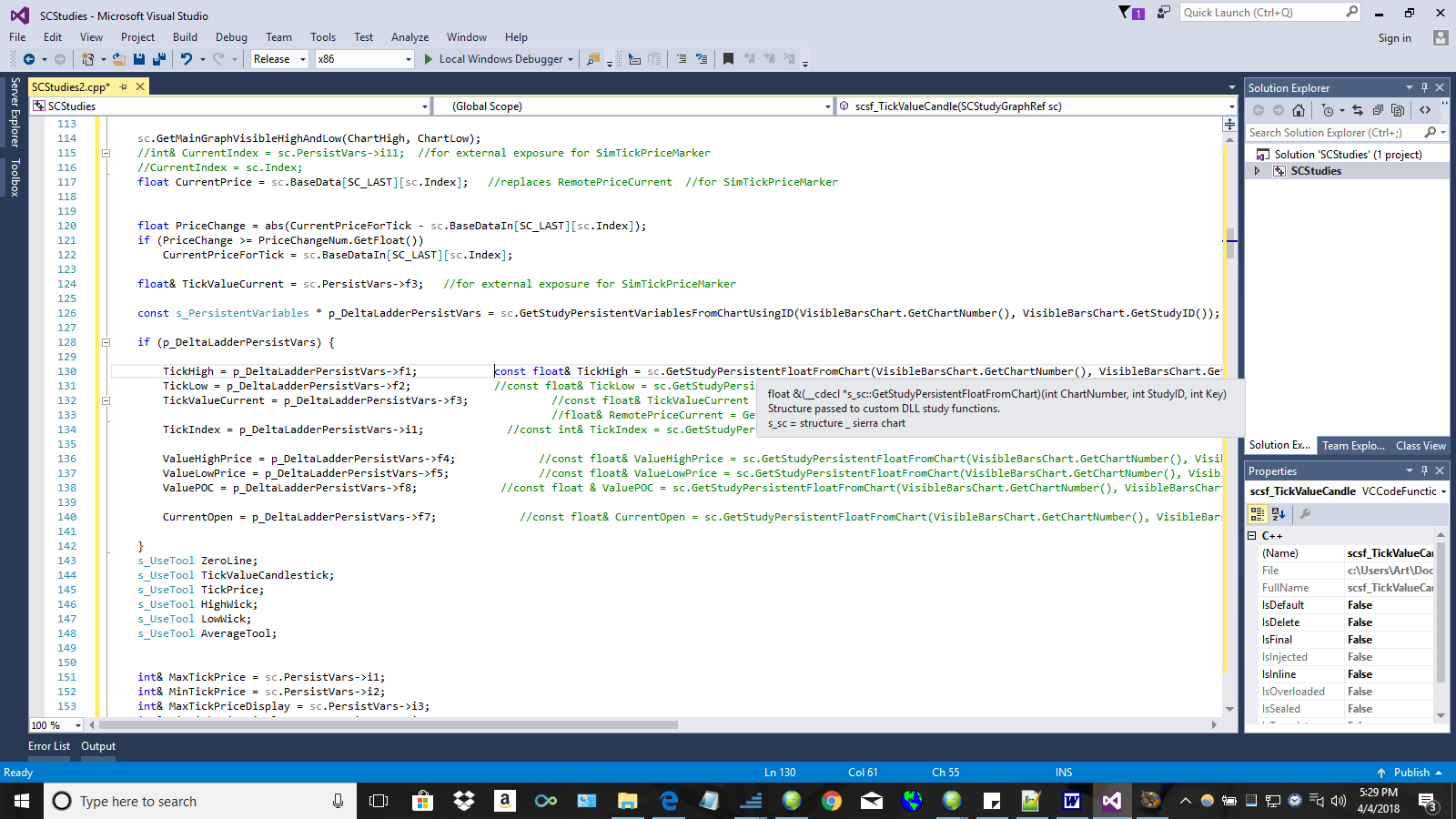The image size is (1456, 819).
Task: Click the Save All toolbar icon
Action: [159, 59]
